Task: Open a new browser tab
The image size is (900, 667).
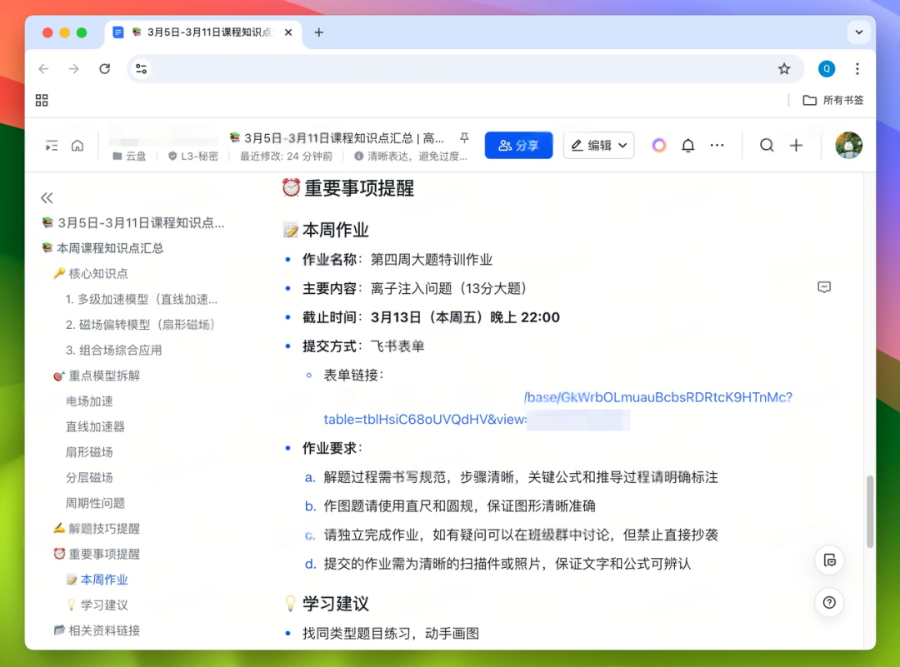Action: pos(319,33)
